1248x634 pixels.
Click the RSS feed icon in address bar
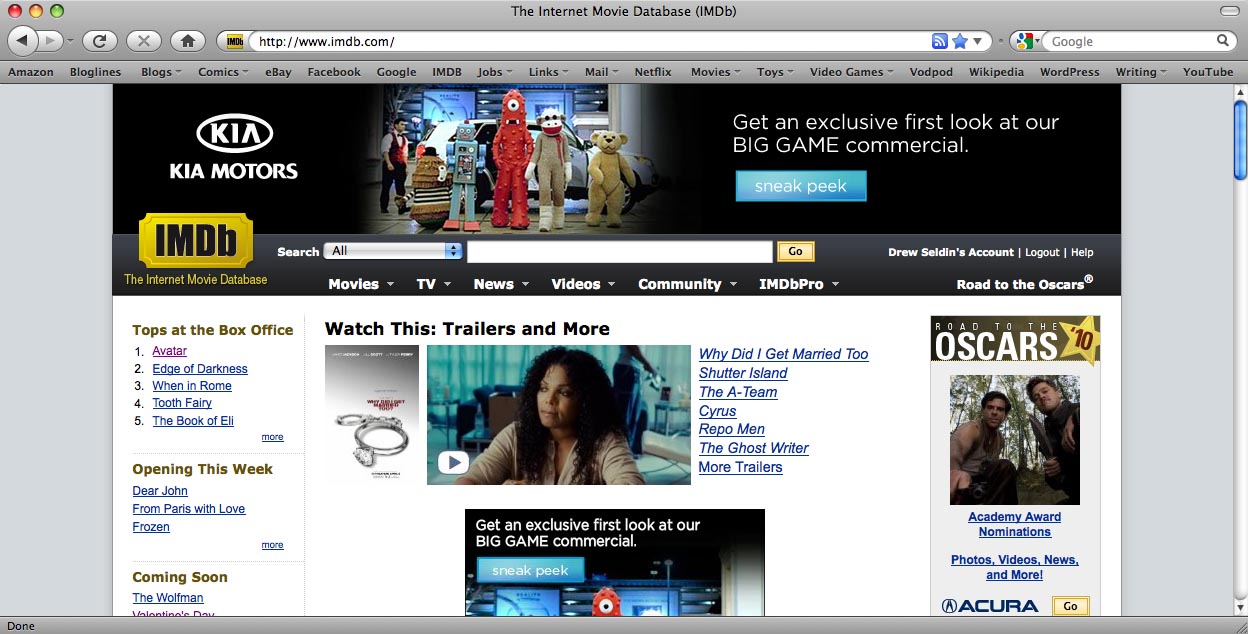[939, 41]
